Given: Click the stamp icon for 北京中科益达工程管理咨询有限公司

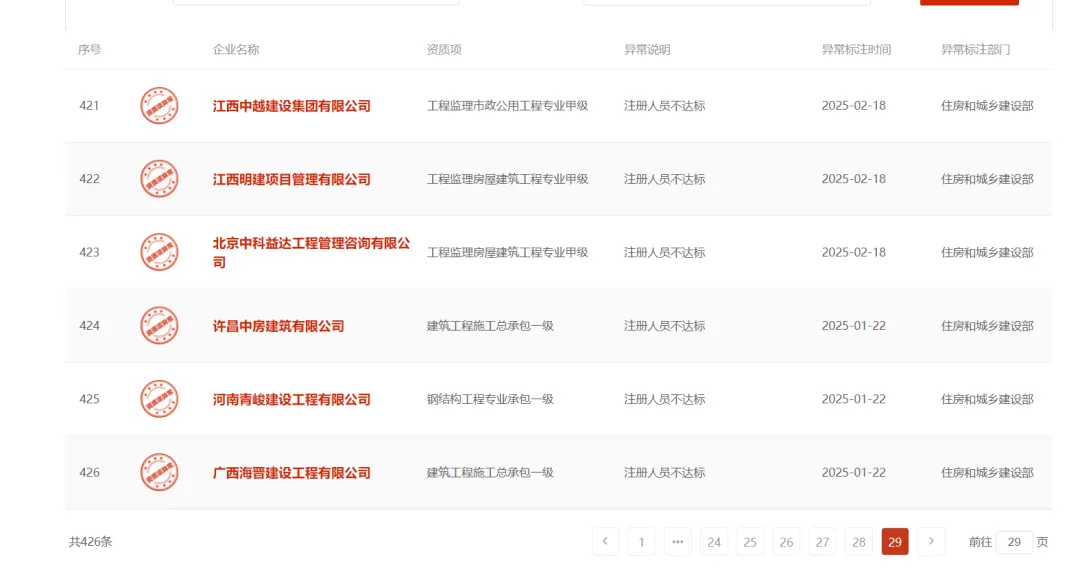Looking at the screenshot, I should tap(159, 252).
